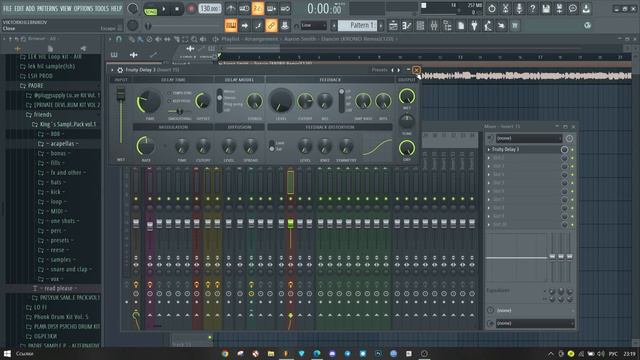Image resolution: width=640 pixels, height=360 pixels.
Task: Click the floppy disk save icon
Action: 546,9
